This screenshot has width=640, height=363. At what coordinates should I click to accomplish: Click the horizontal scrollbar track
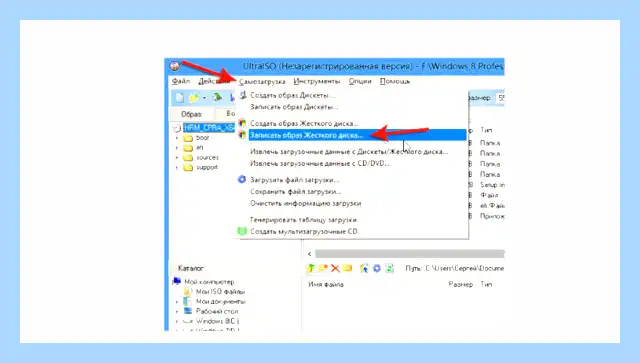(410, 254)
